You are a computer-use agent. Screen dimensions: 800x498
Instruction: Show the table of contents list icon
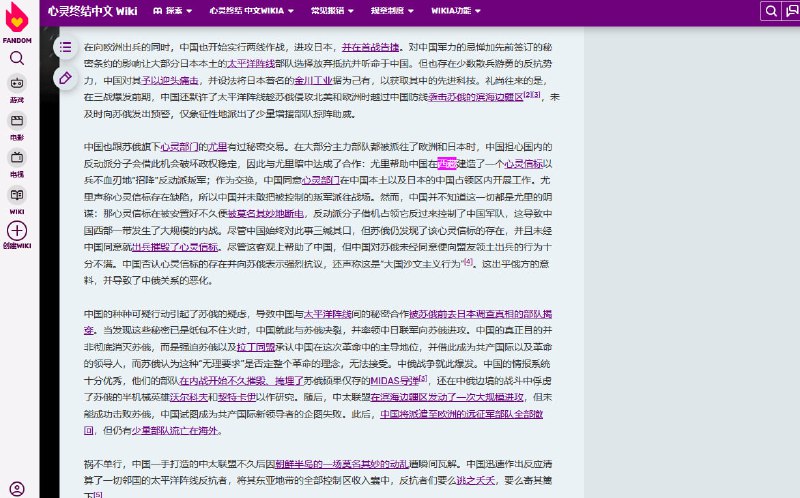click(65, 47)
